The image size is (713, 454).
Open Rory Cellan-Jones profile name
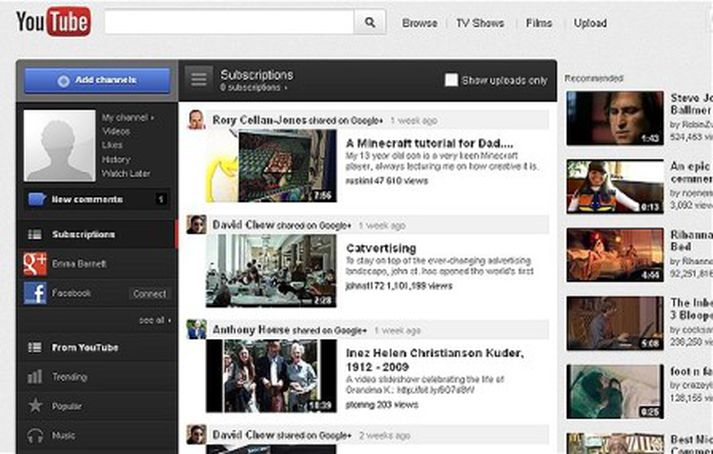pos(260,120)
